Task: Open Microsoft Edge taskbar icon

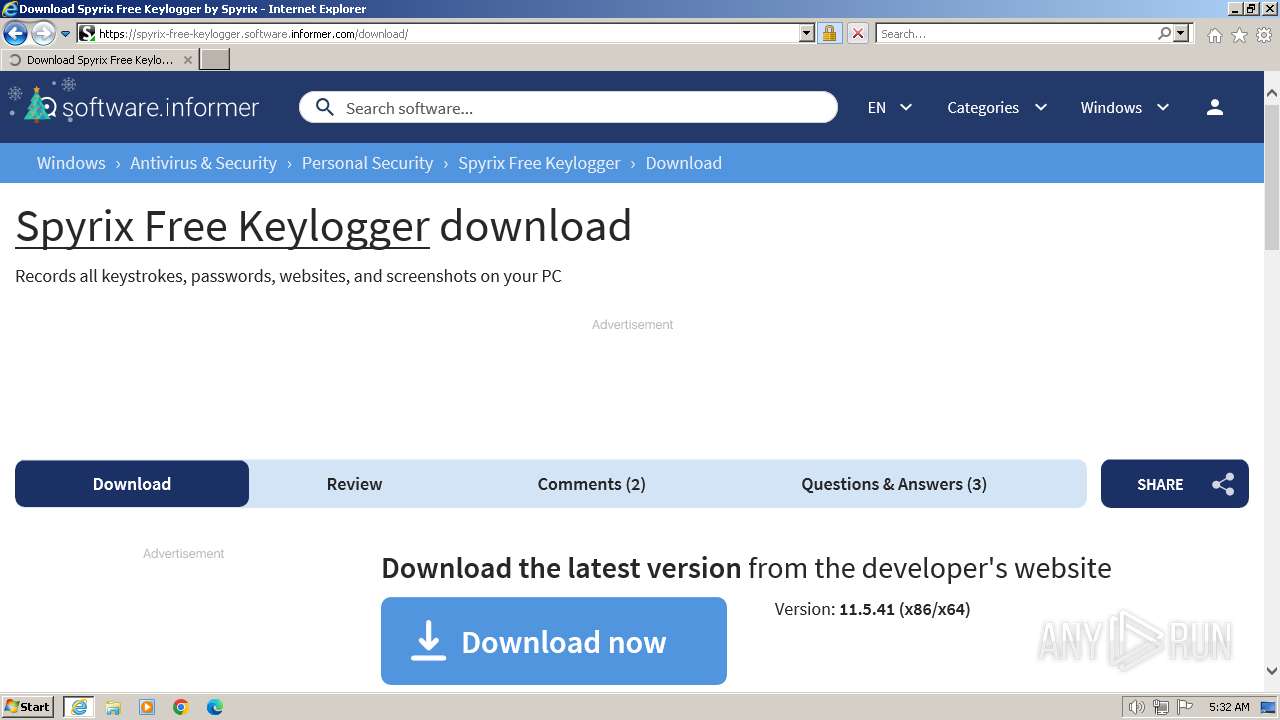Action: pyautogui.click(x=215, y=707)
